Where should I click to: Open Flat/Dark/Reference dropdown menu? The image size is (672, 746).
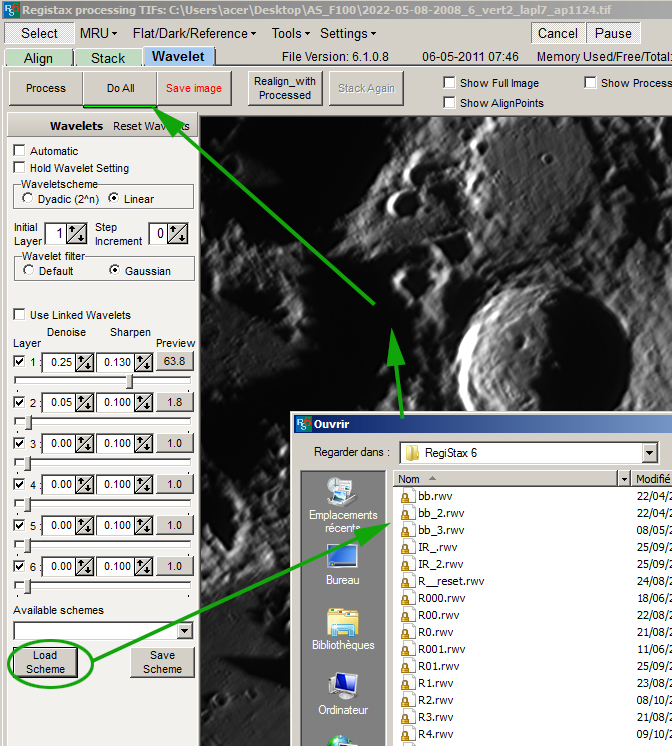(x=194, y=33)
